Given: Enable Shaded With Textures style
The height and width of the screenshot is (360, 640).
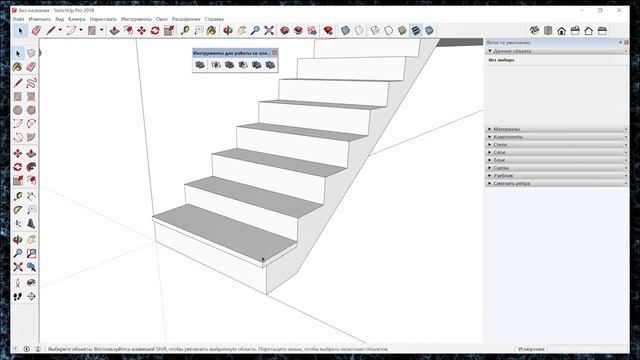Looking at the screenshot, I should pos(416,31).
